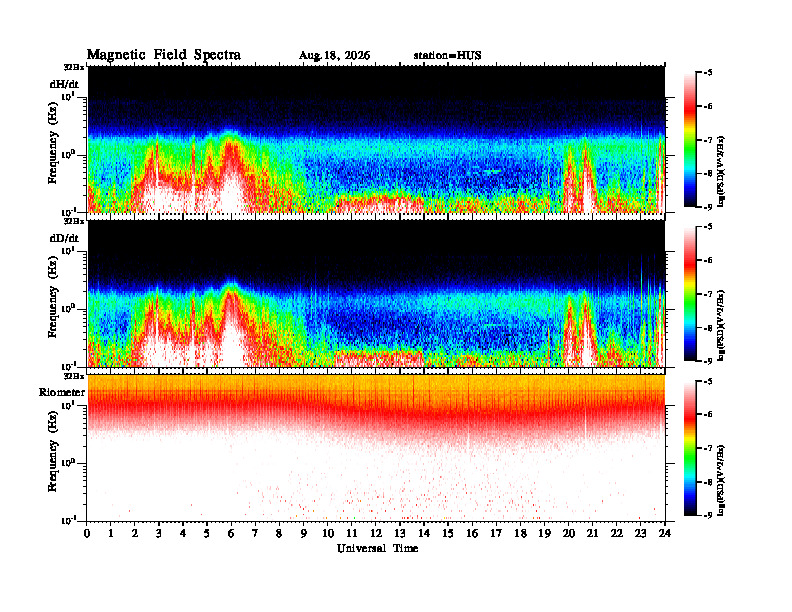Image resolution: width=792 pixels, height=612 pixels.
Task: Click the color bar beside the dD/dt panel
Action: click(689, 294)
